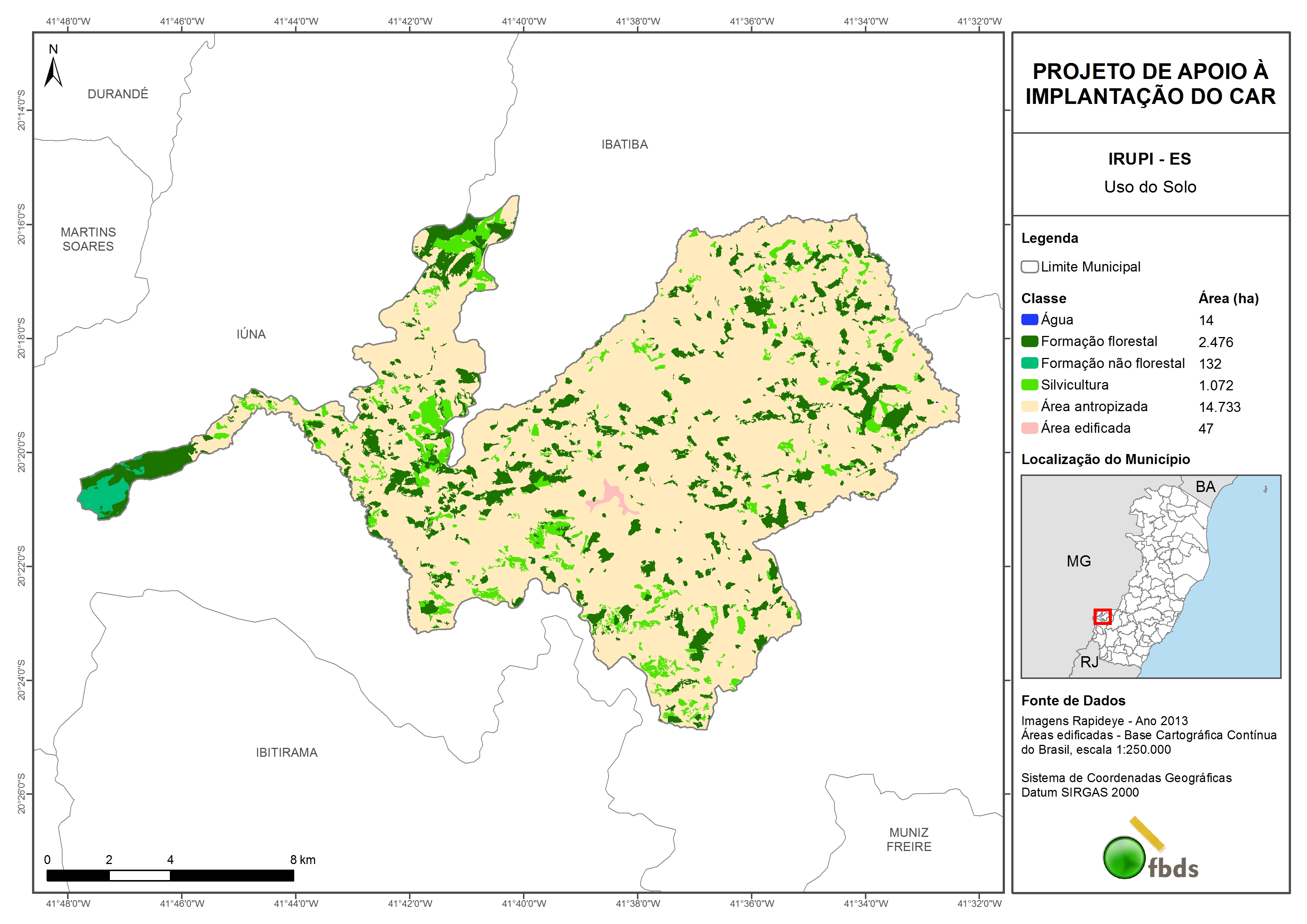Click the MG state label in inset map
The height and width of the screenshot is (924, 1307).
(x=1078, y=561)
